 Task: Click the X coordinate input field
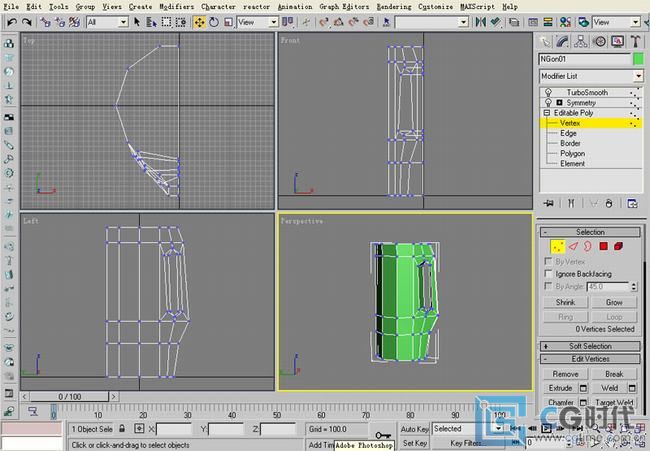click(173, 429)
